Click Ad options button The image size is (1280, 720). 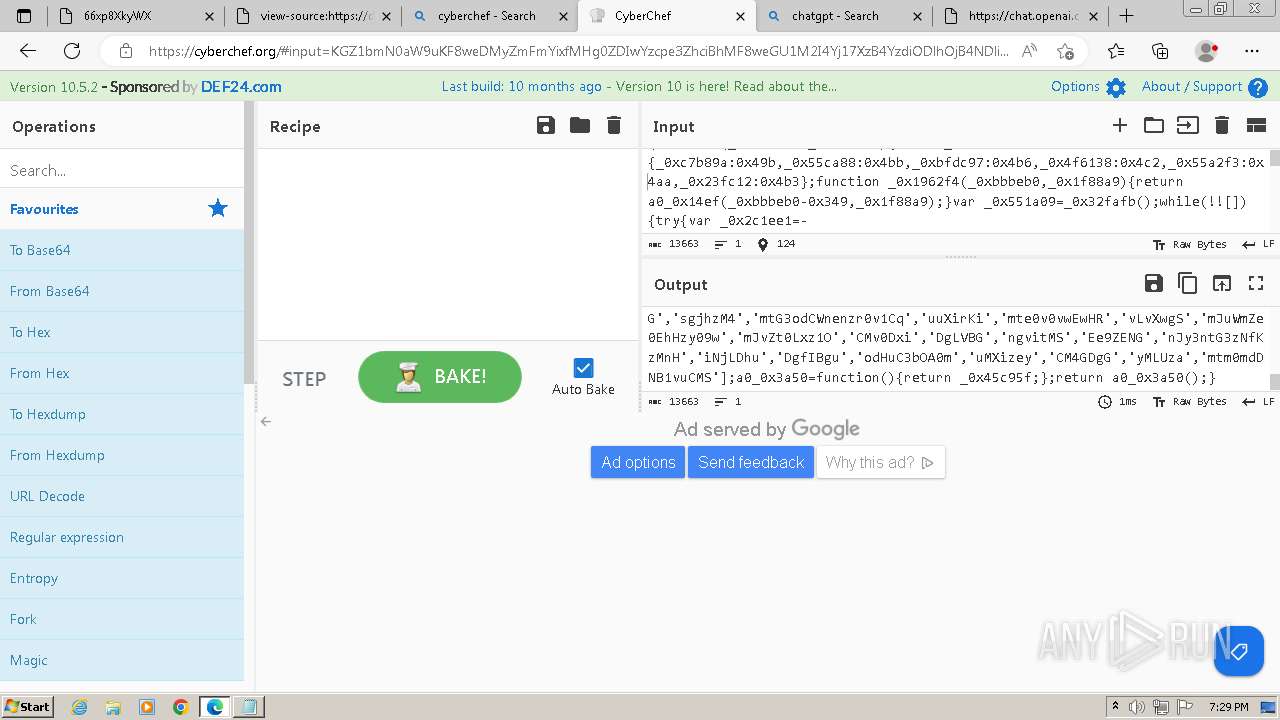638,462
